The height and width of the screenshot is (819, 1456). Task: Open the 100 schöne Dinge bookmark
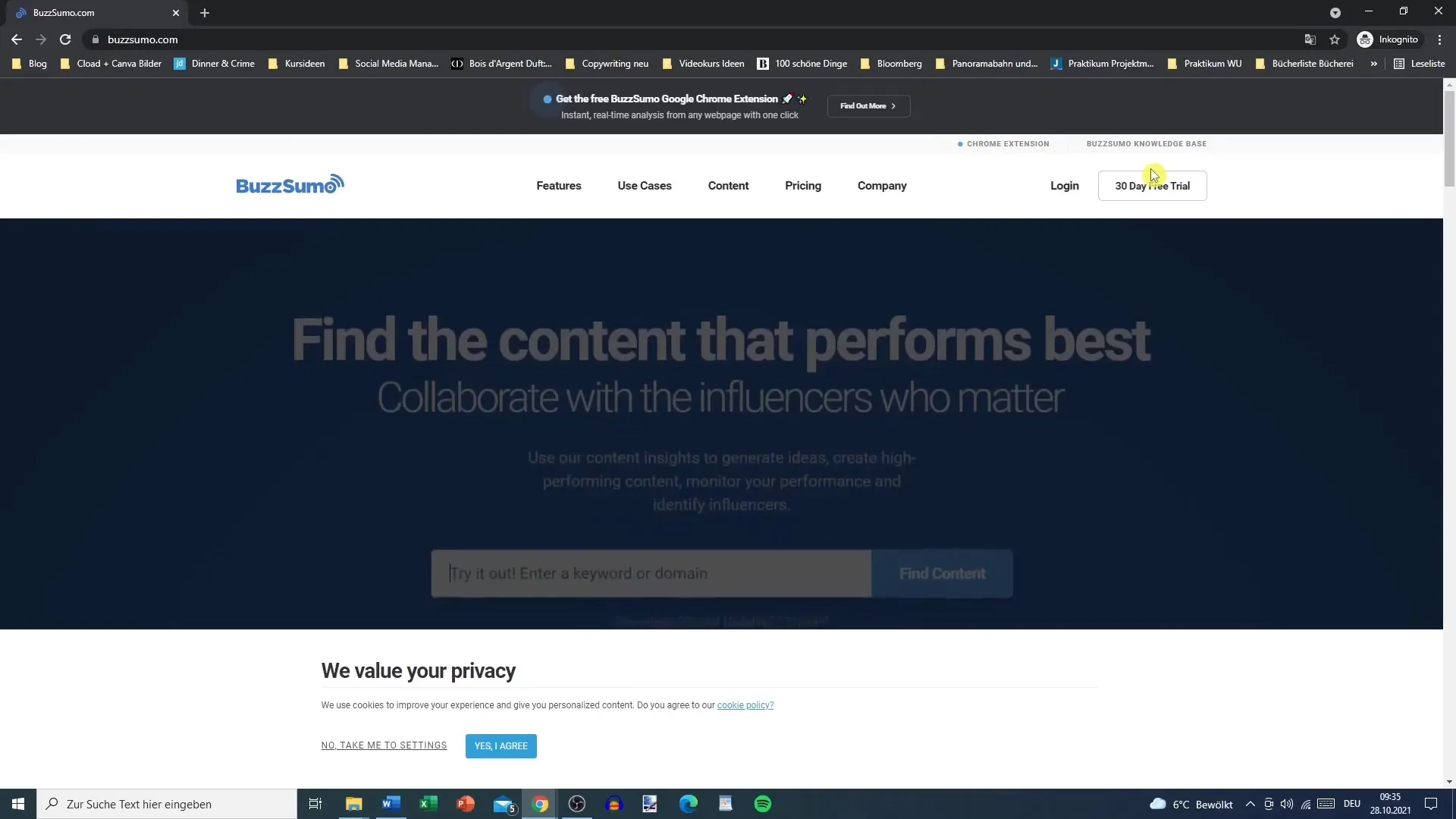tap(802, 64)
